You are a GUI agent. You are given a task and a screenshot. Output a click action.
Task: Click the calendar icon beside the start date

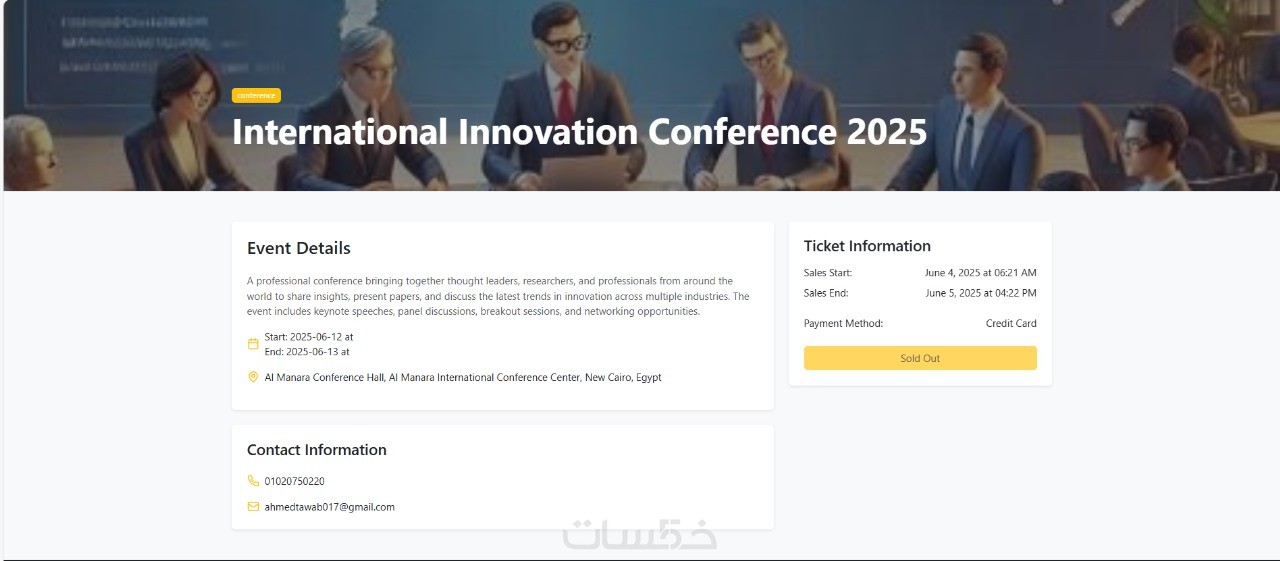(253, 344)
